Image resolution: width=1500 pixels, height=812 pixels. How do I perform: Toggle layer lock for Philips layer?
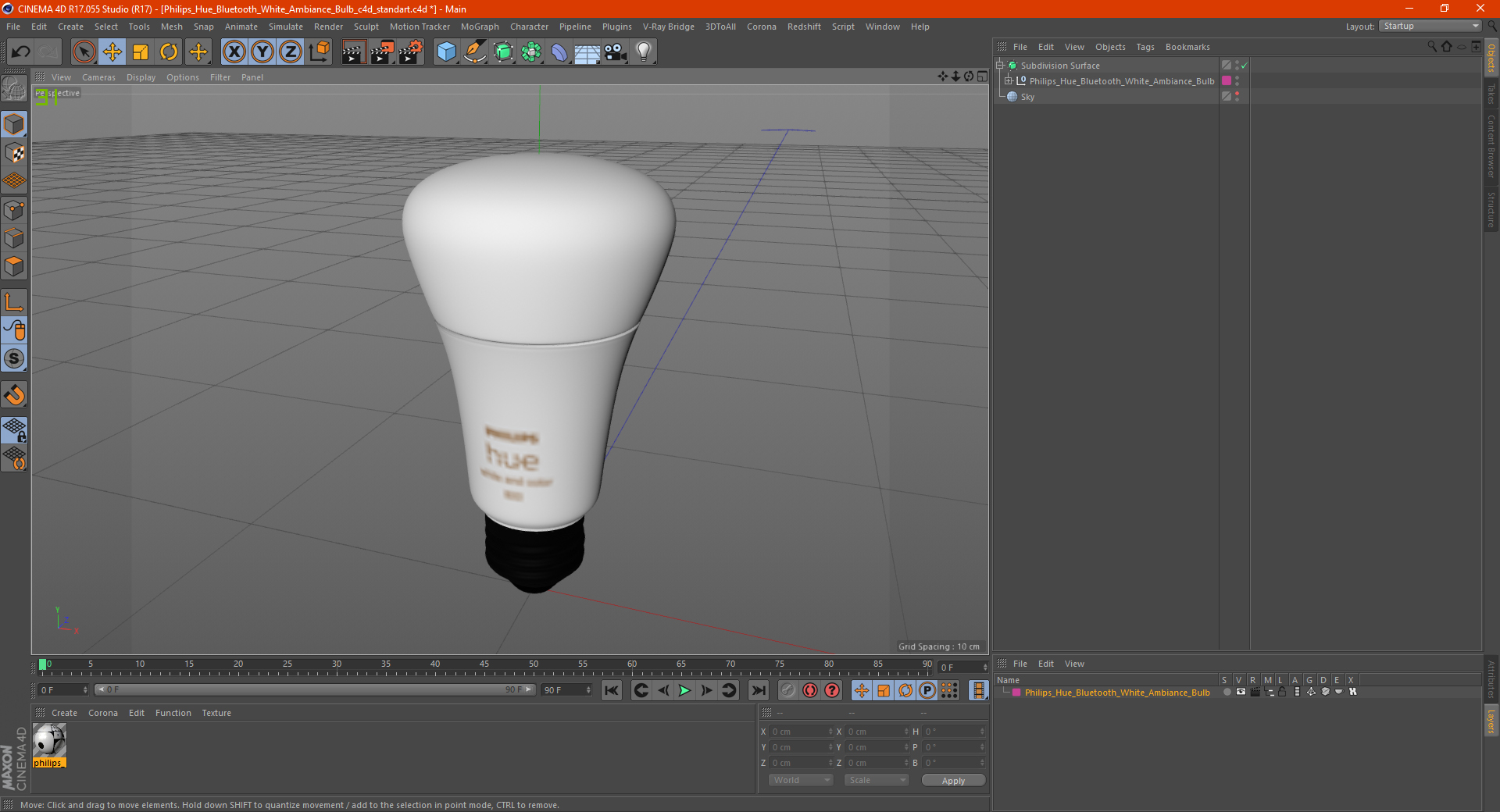1282,692
